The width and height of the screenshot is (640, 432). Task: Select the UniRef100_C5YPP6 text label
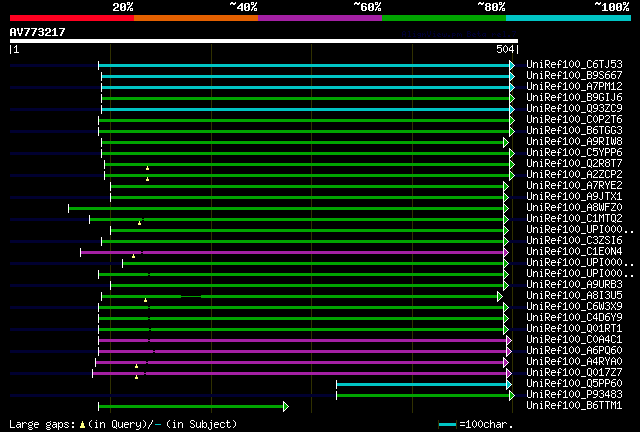[x=574, y=153]
